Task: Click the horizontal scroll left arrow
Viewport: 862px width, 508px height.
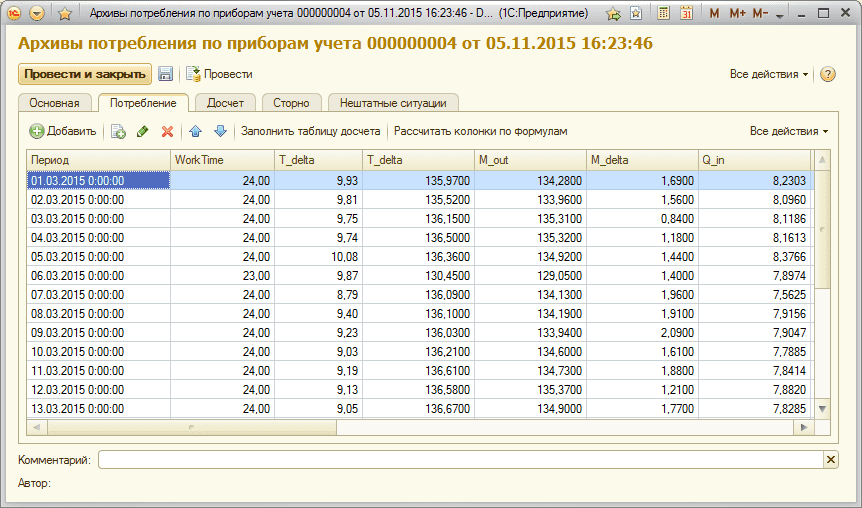Action: (37, 427)
